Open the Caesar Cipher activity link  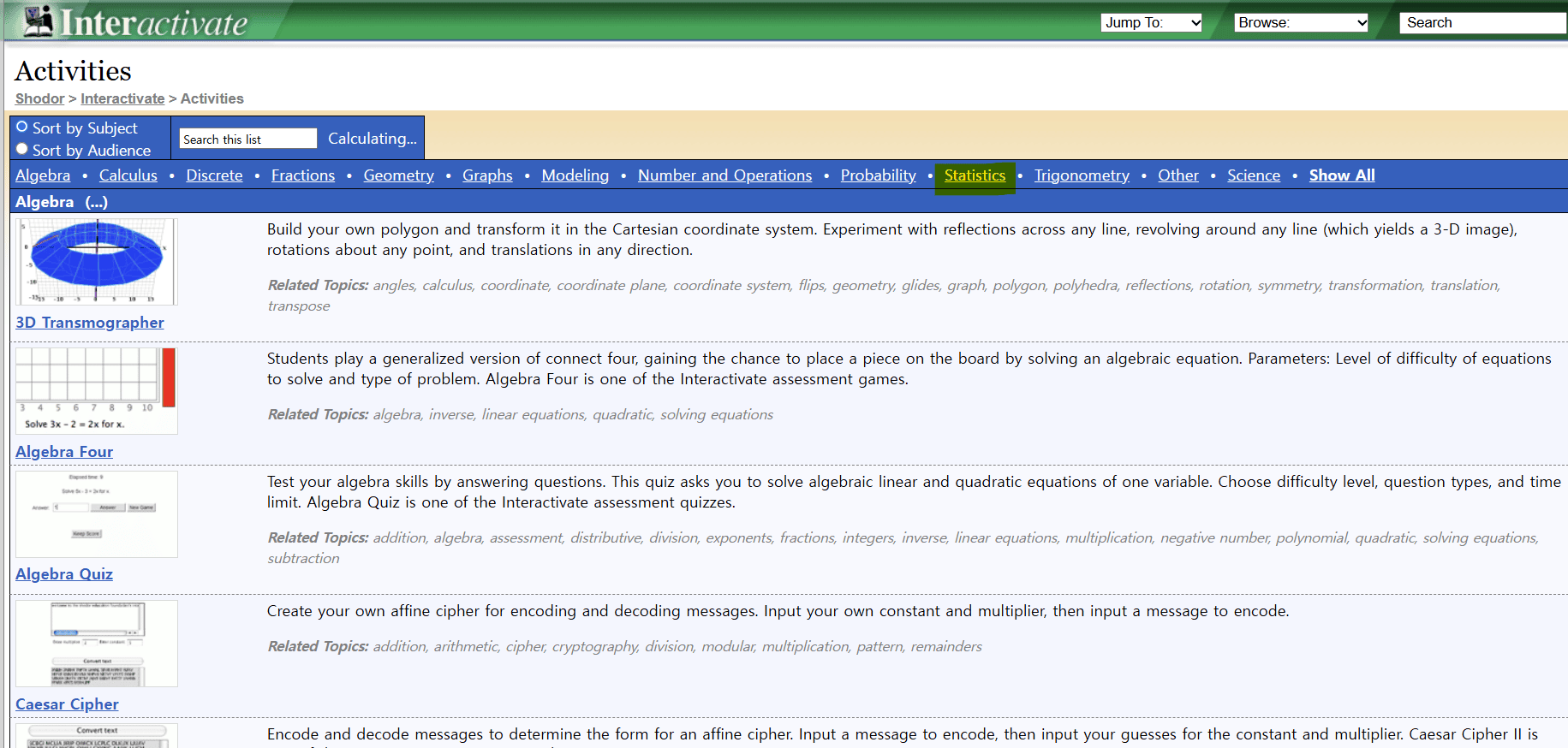67,704
